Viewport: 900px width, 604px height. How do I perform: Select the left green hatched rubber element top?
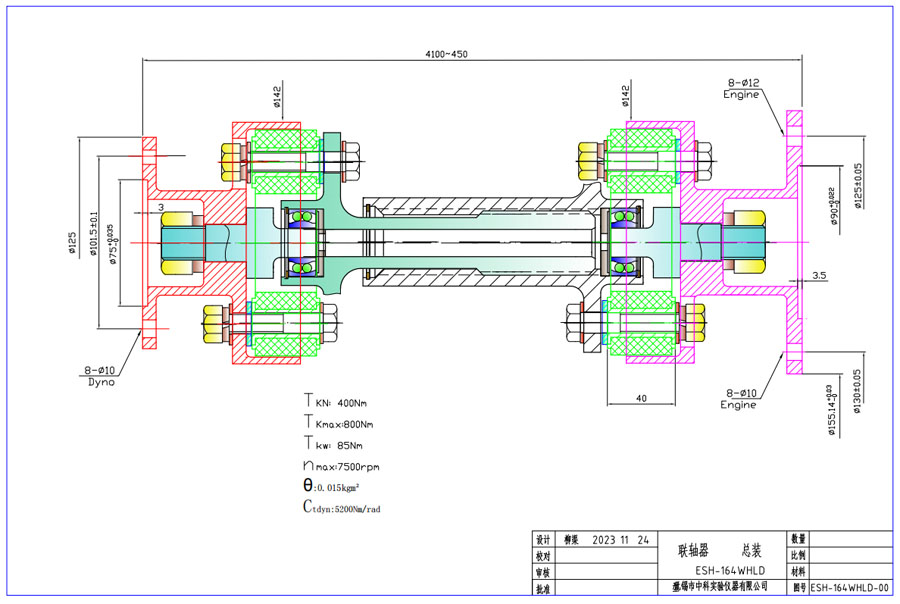pyautogui.click(x=287, y=155)
